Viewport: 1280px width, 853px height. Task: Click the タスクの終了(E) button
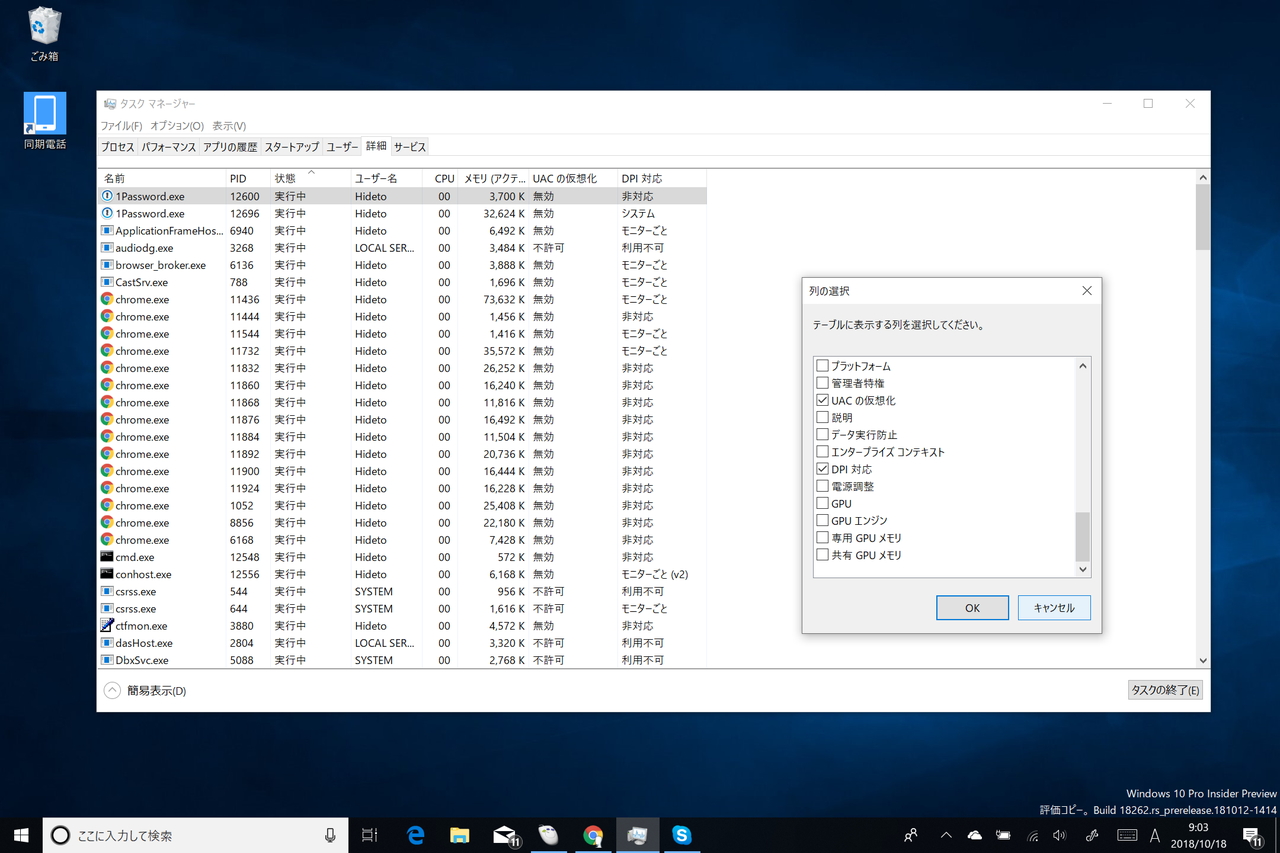1165,690
